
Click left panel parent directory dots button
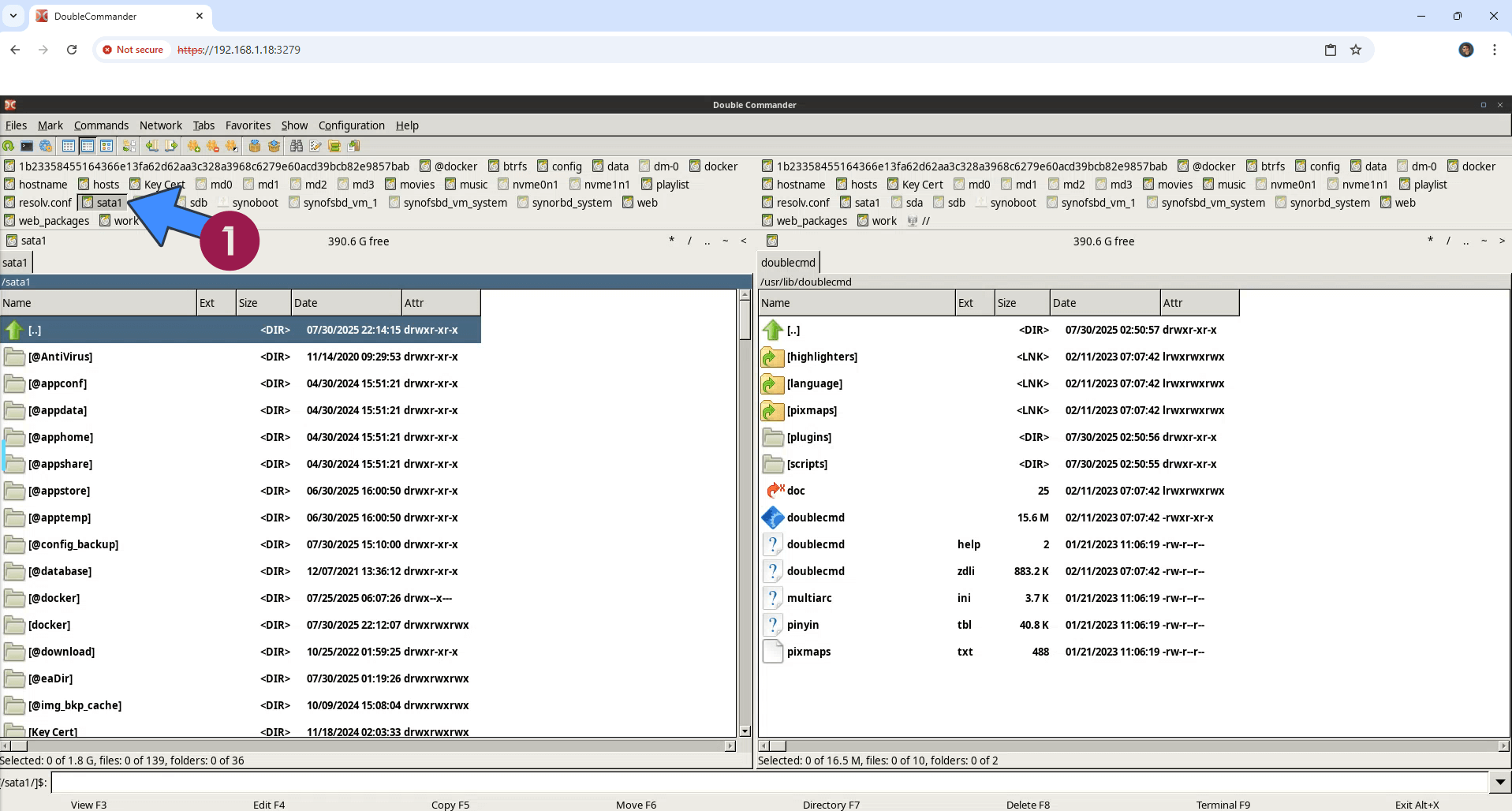[707, 241]
